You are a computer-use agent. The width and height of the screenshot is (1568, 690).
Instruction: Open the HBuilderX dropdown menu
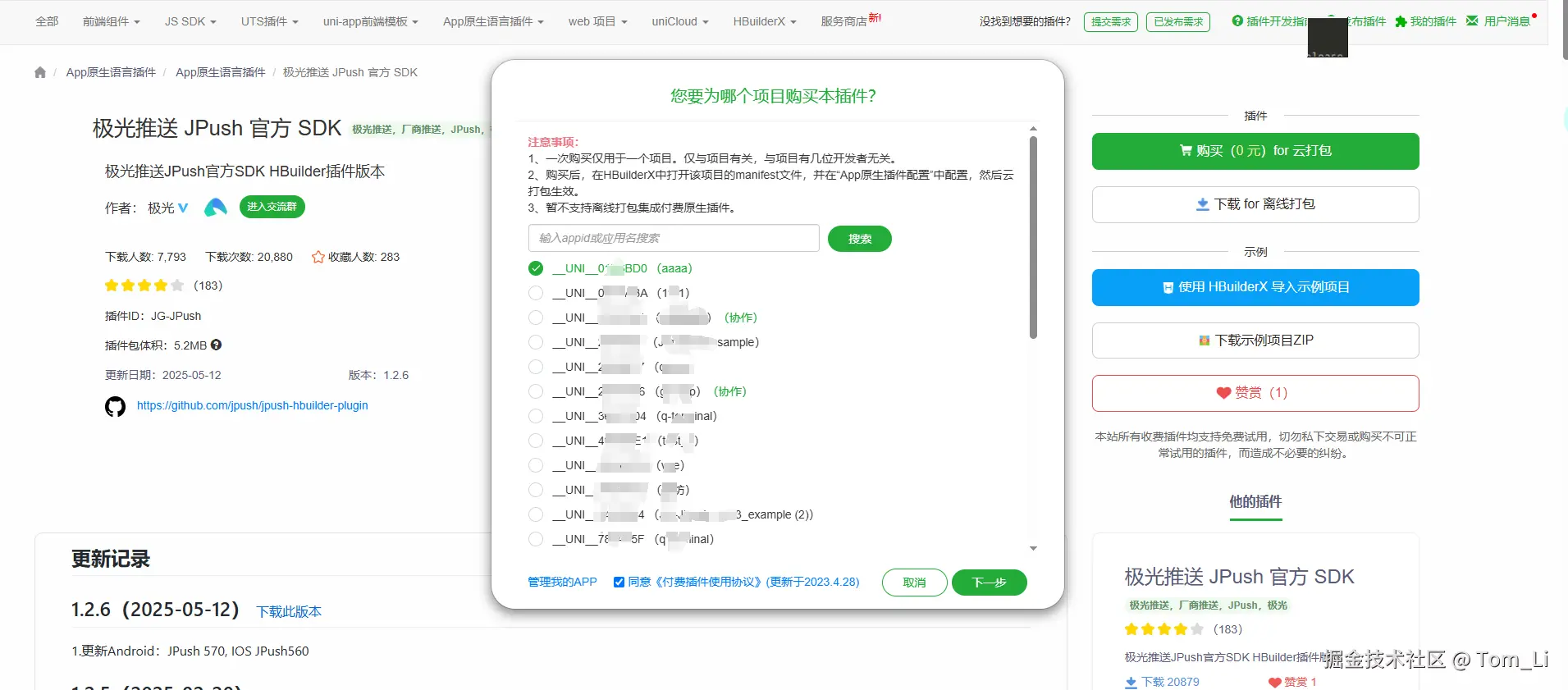pos(765,22)
